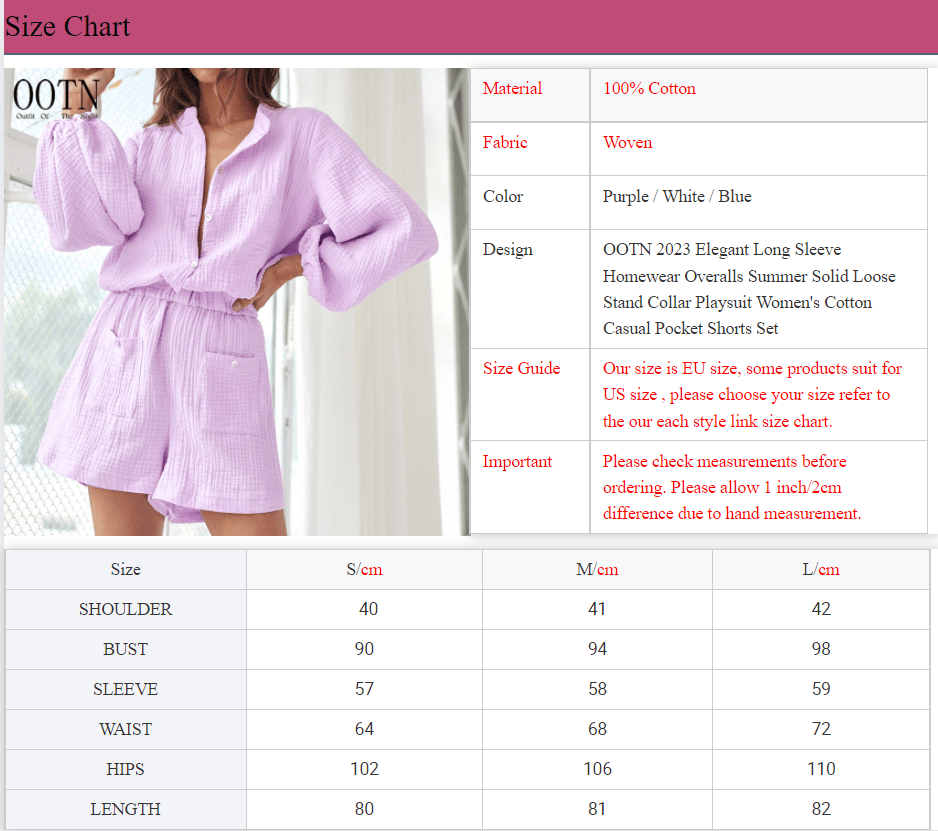
Task: Click the SLEEVE measurement 59 under L
Action: coord(820,689)
